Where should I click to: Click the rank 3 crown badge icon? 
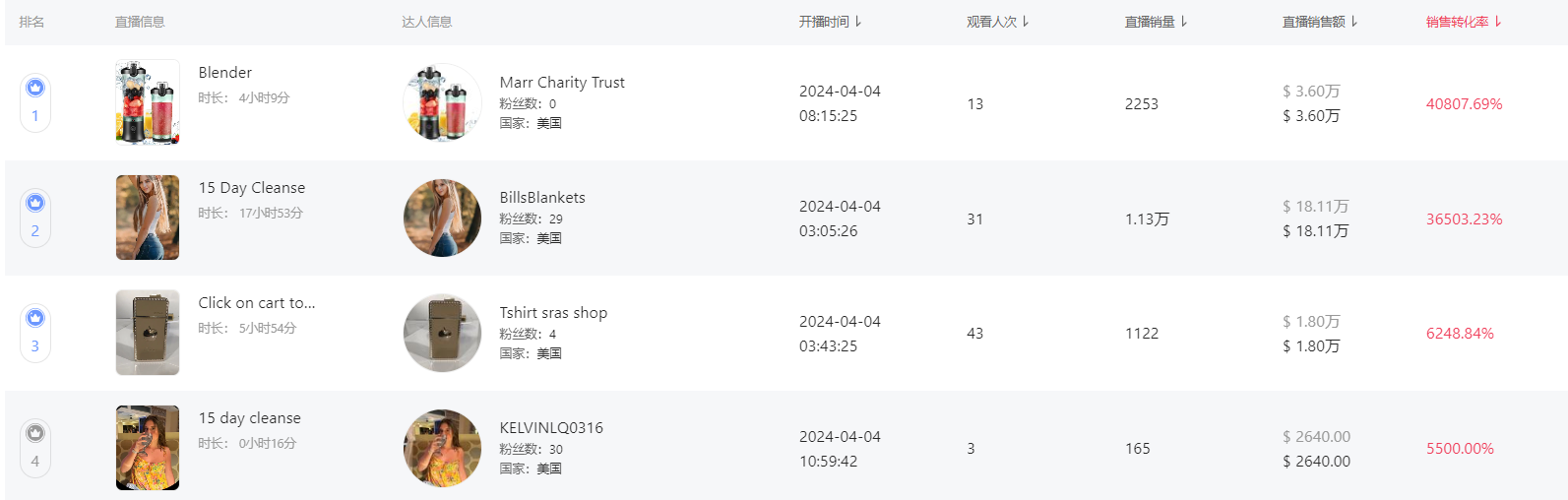(x=35, y=318)
